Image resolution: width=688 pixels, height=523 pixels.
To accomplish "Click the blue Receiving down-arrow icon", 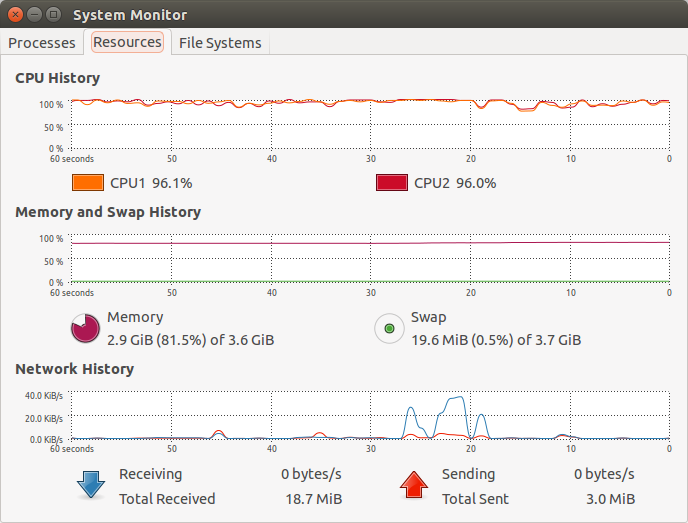I will 91,484.
